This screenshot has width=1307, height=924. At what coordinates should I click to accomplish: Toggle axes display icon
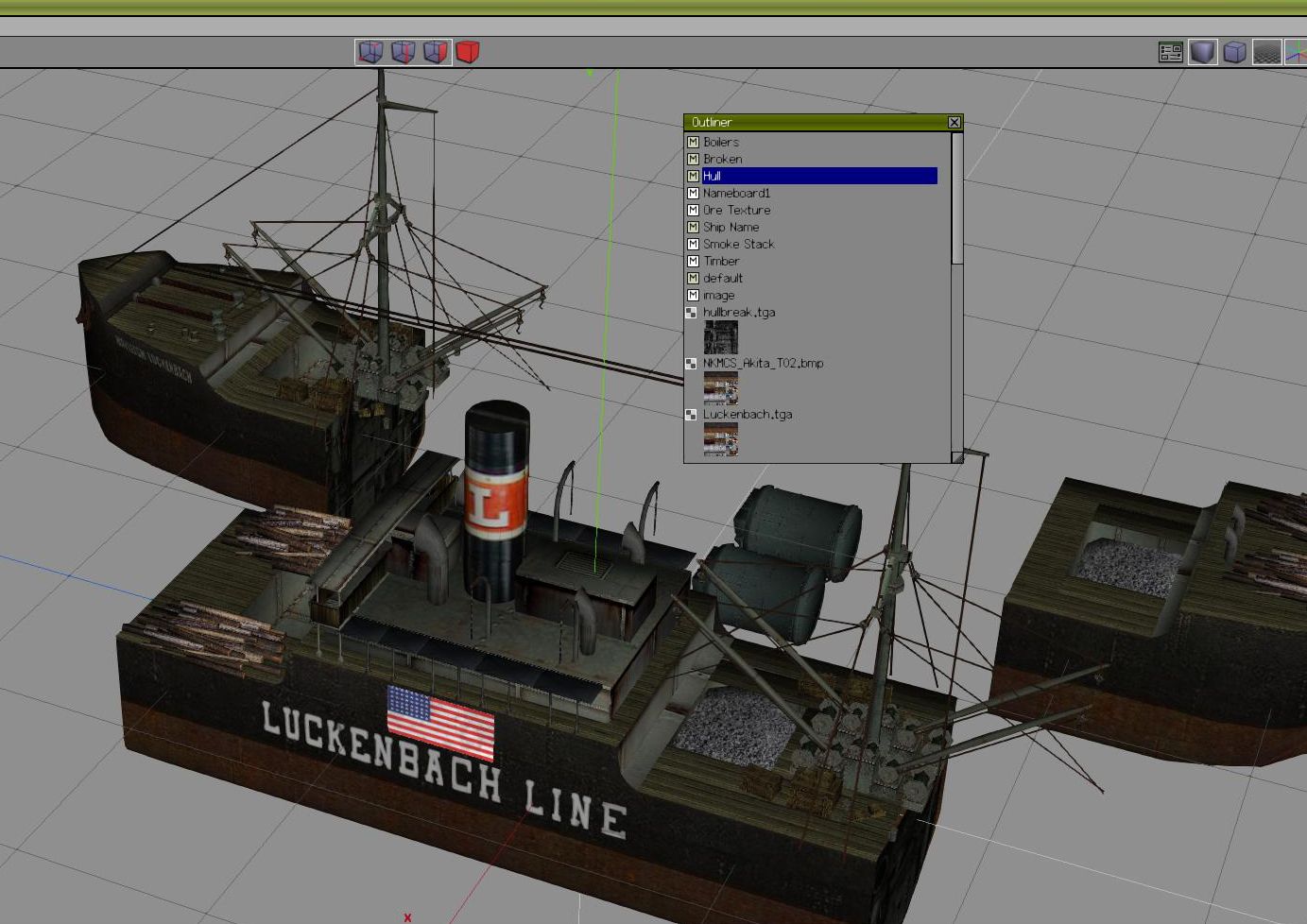point(1297,52)
